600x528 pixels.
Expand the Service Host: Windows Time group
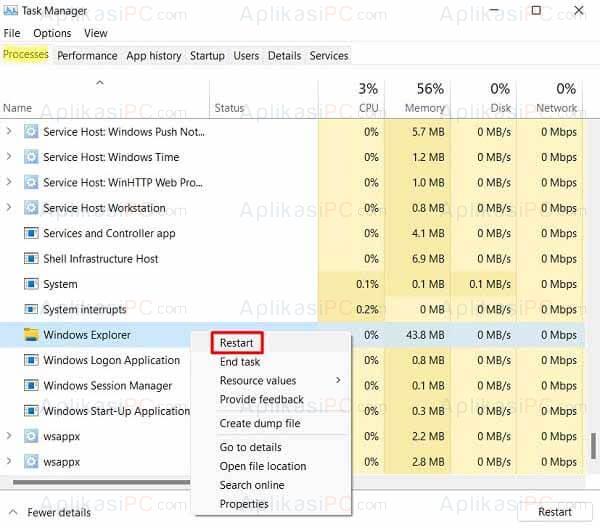9,156
